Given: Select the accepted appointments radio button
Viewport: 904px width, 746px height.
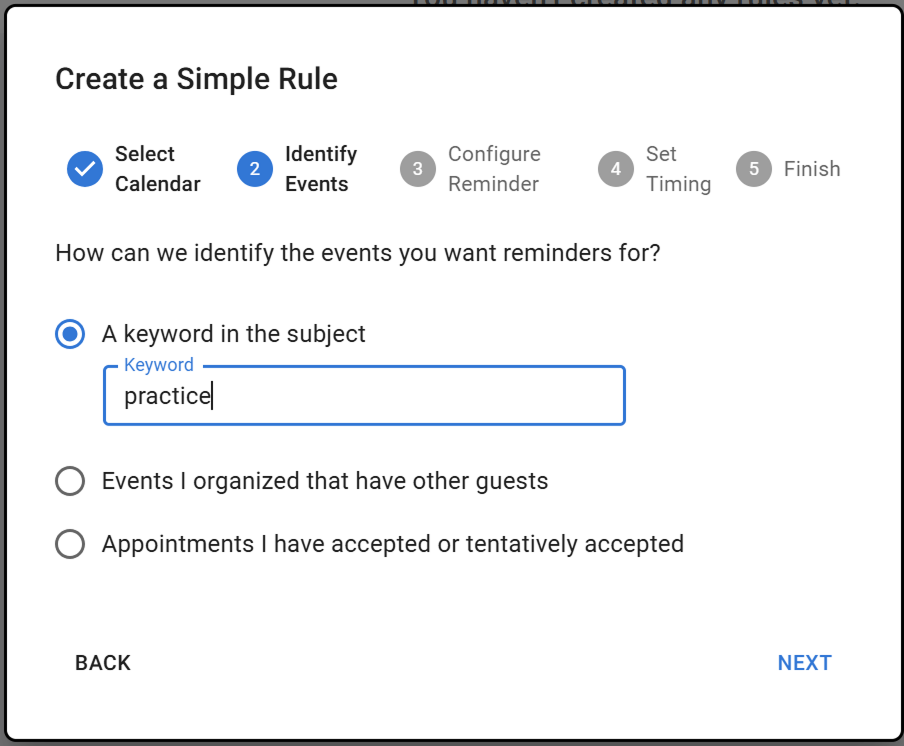Looking at the screenshot, I should click(70, 544).
